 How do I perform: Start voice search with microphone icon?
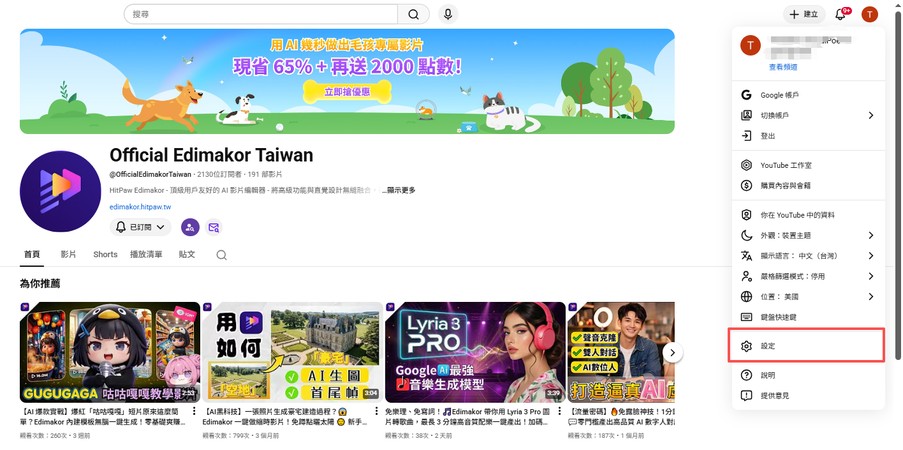pos(448,14)
